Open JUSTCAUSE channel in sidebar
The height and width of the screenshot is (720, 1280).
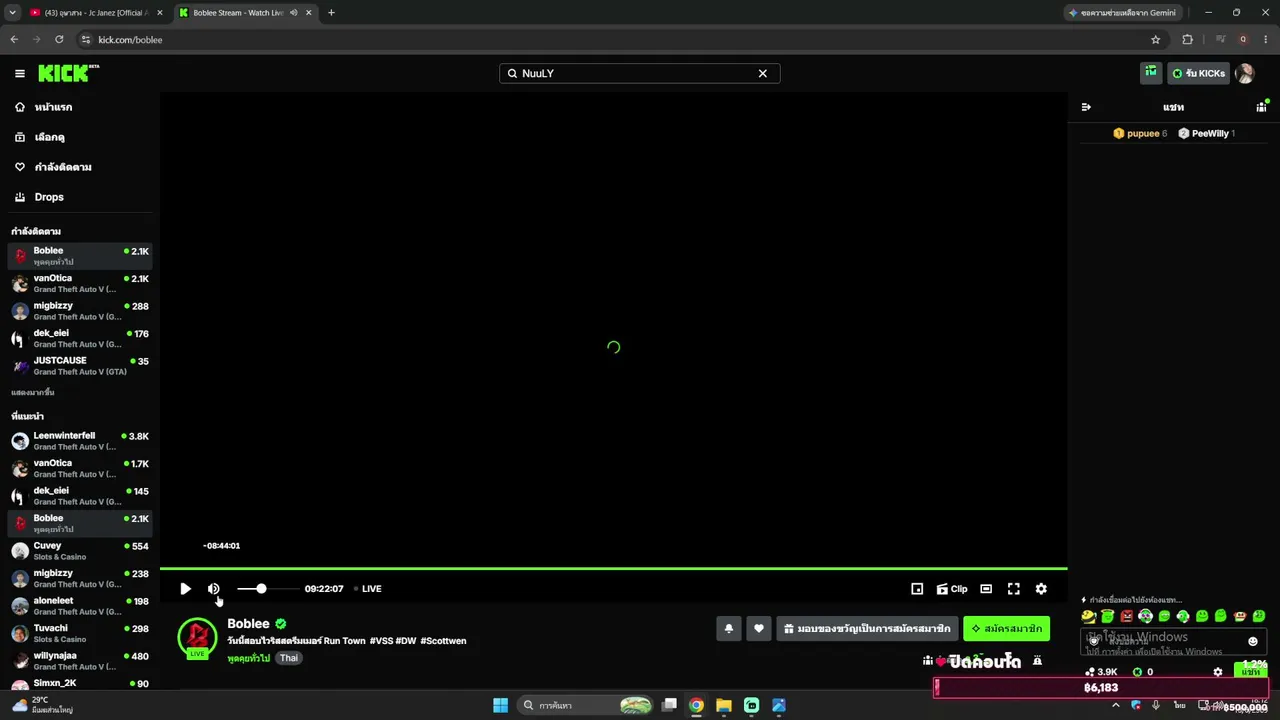tap(80, 366)
